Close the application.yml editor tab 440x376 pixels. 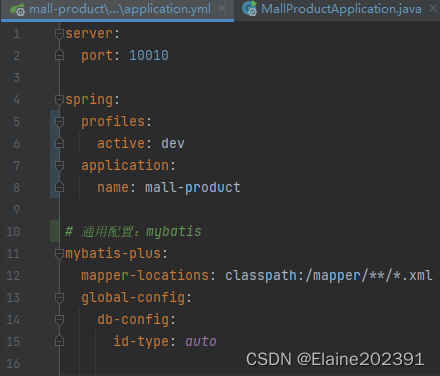[222, 8]
